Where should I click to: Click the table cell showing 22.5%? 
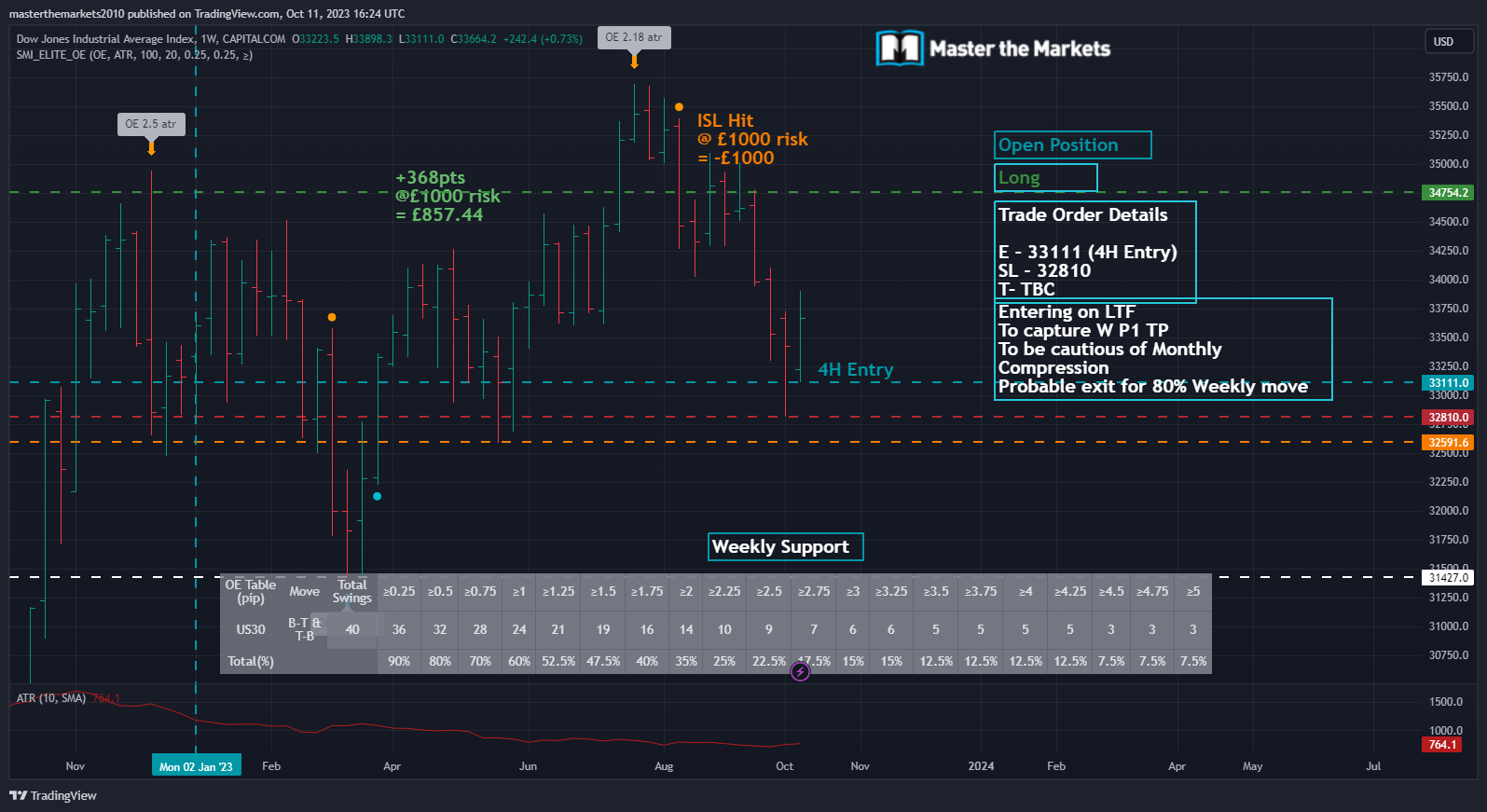click(769, 662)
